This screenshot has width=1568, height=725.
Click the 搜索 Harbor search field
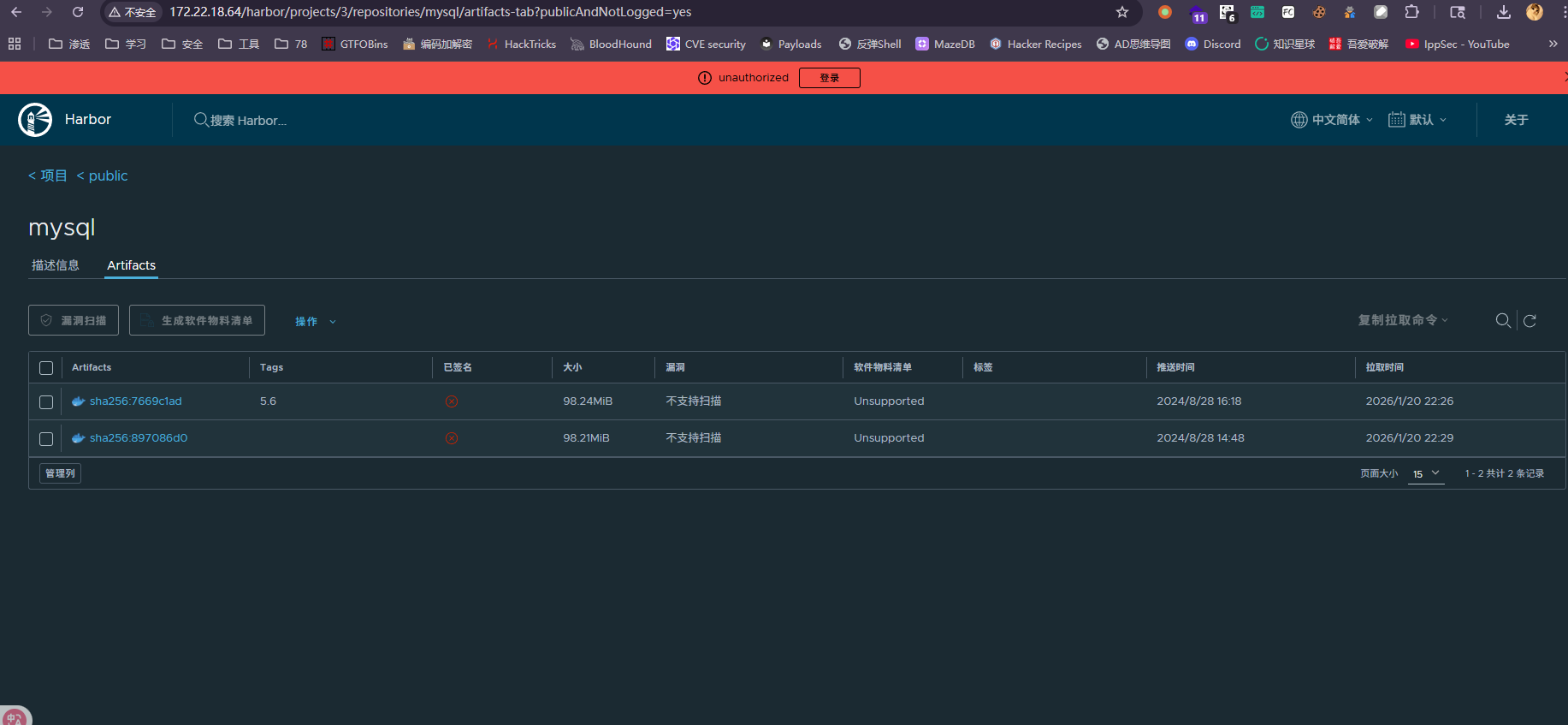[248, 121]
